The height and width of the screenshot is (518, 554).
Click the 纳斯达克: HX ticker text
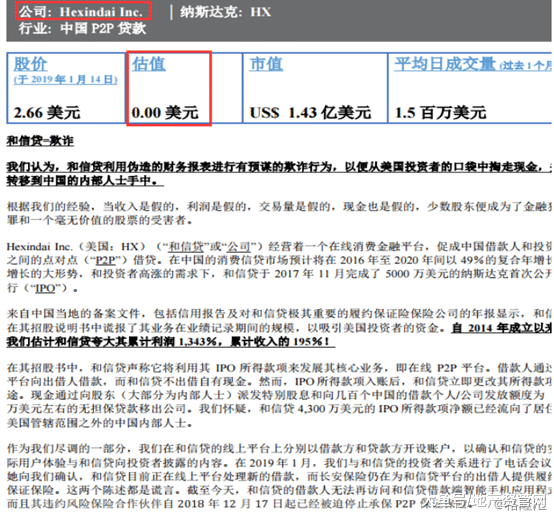225,12
